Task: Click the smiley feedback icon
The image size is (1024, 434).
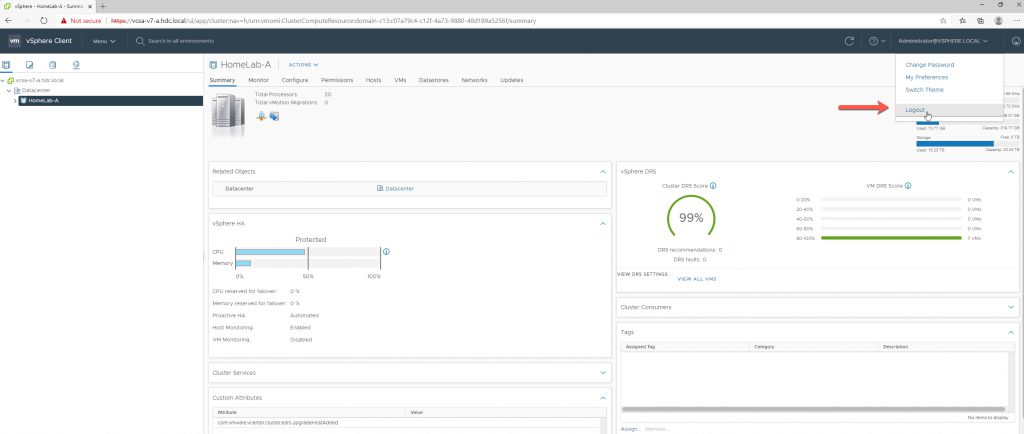Action: 1016,40
